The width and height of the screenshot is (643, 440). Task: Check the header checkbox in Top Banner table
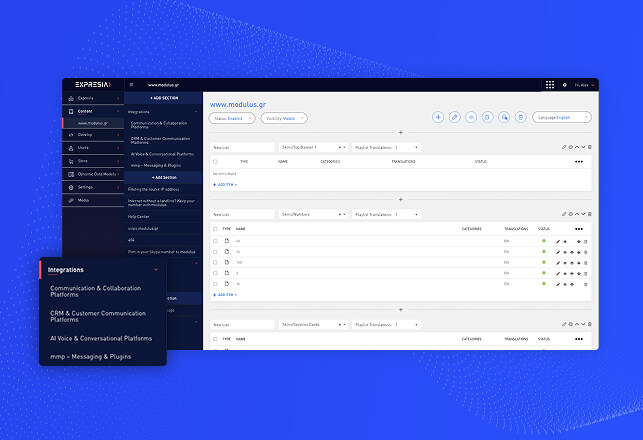(215, 161)
